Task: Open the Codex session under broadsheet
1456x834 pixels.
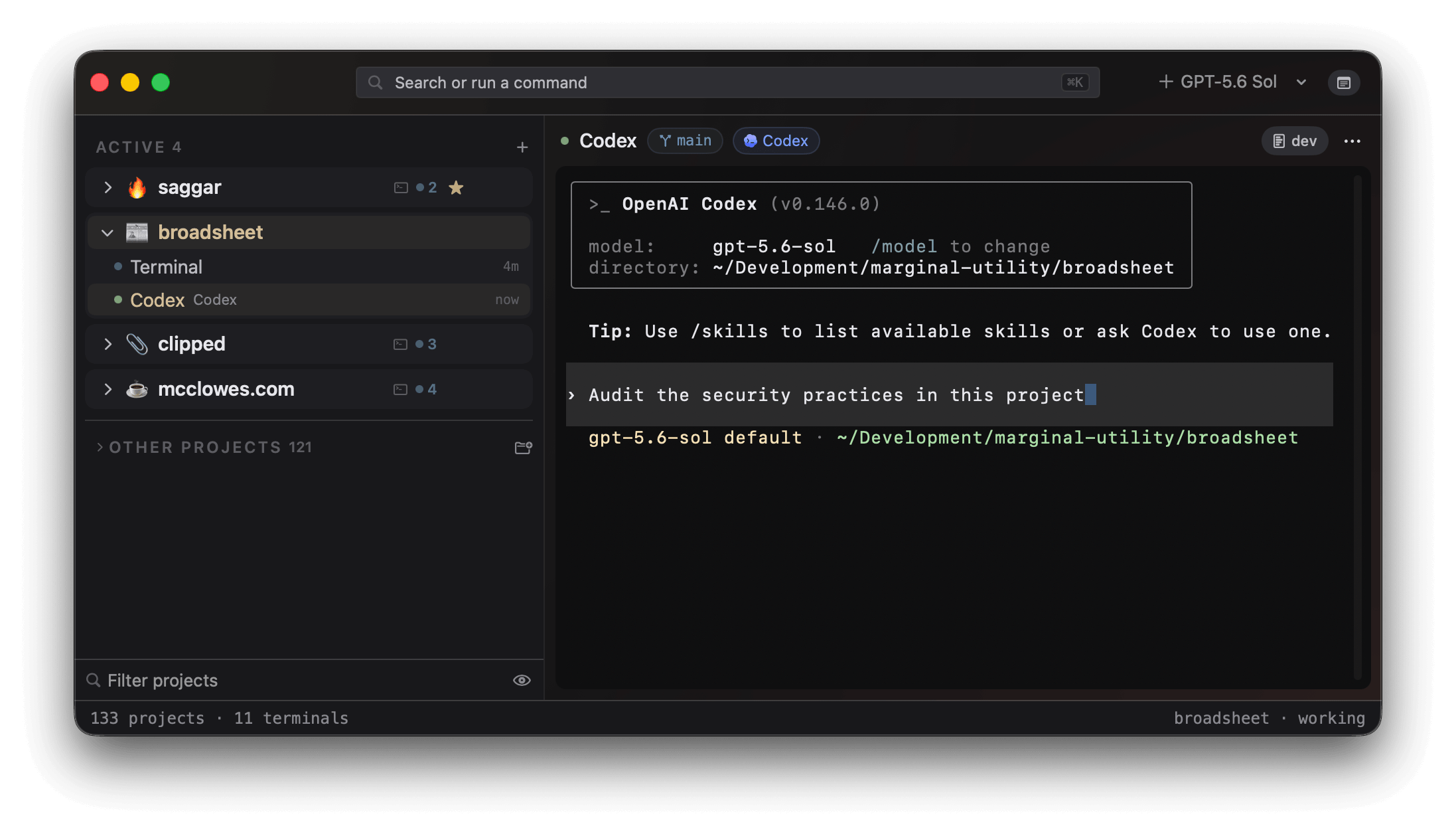Action: (309, 300)
